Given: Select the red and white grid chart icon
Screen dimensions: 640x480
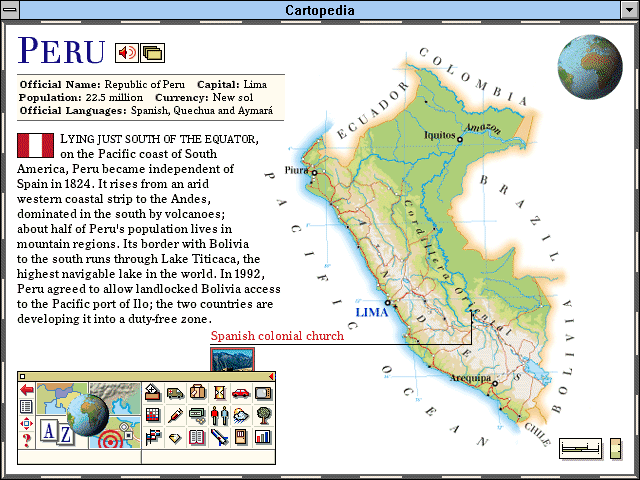Looking at the screenshot, I should 153,415.
